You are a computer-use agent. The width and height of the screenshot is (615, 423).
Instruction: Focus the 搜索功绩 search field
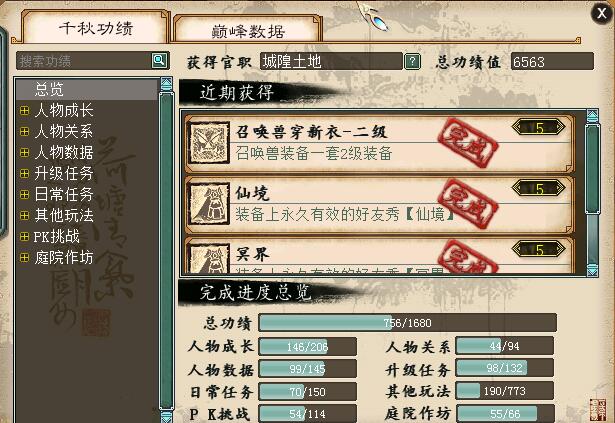[x=84, y=61]
